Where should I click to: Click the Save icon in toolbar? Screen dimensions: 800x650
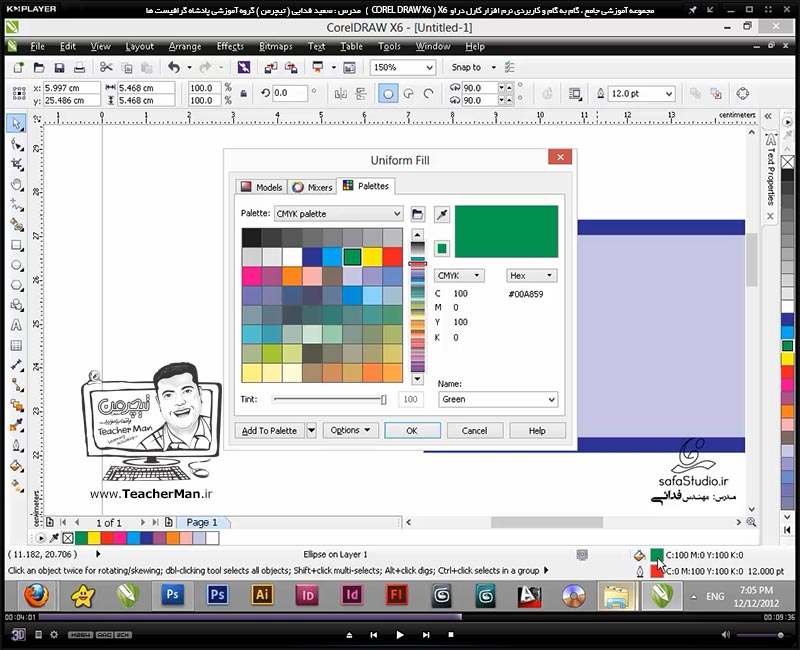coord(59,67)
